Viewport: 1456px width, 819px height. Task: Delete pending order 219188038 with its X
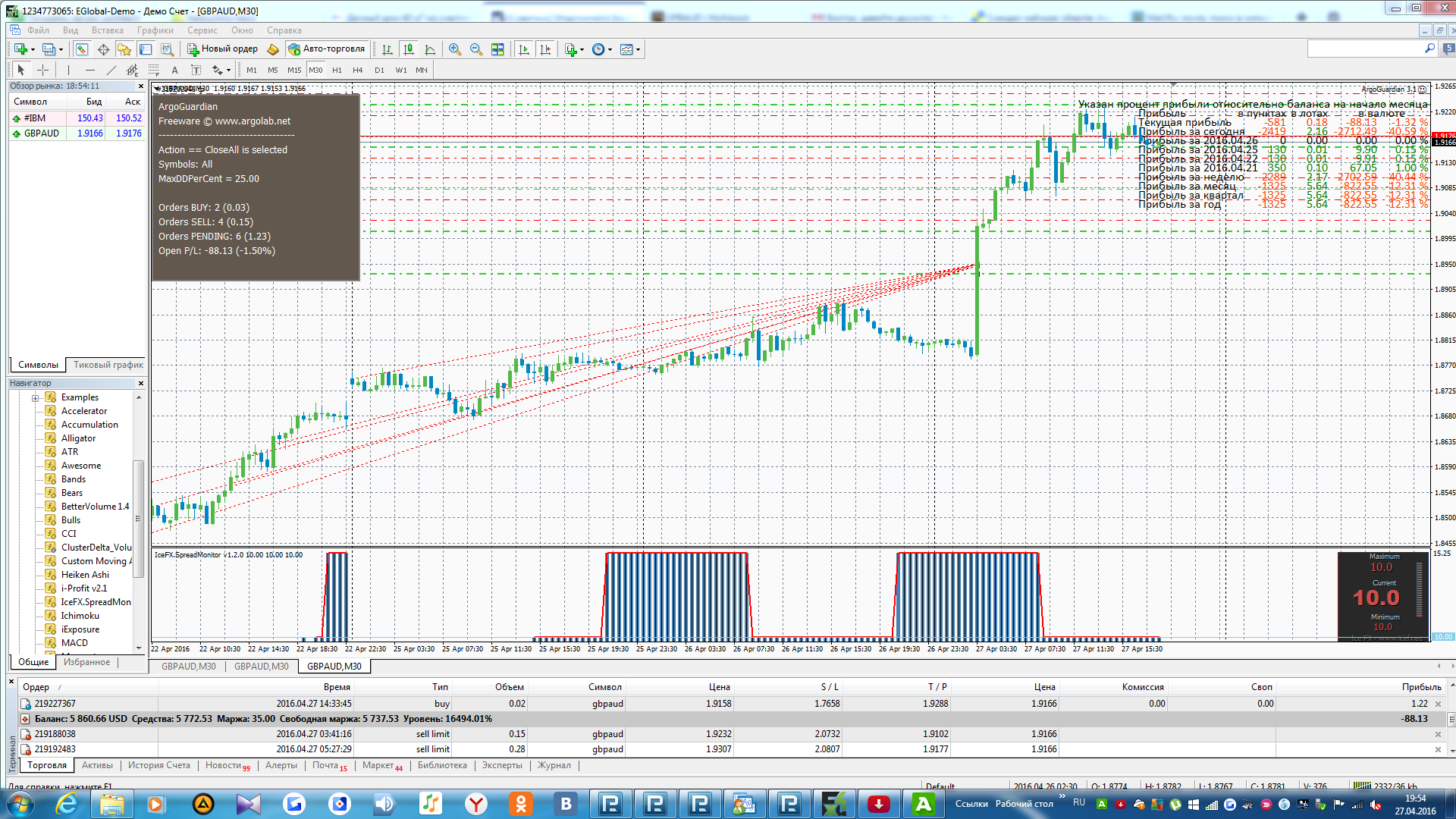click(1438, 734)
